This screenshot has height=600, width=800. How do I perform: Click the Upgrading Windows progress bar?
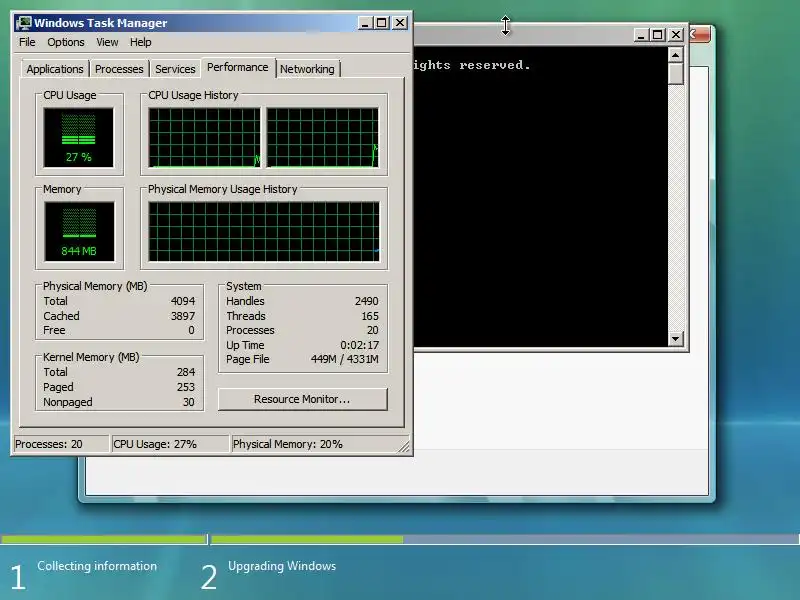coord(505,539)
